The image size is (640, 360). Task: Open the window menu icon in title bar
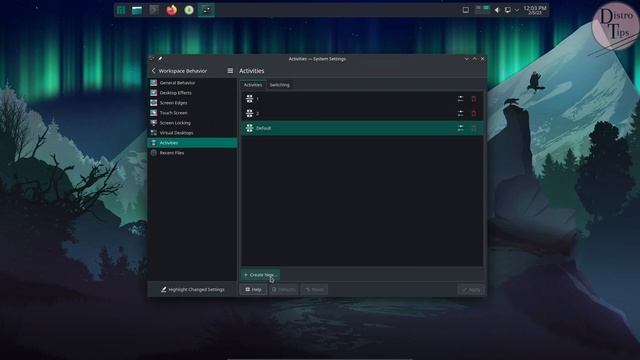tap(152, 59)
